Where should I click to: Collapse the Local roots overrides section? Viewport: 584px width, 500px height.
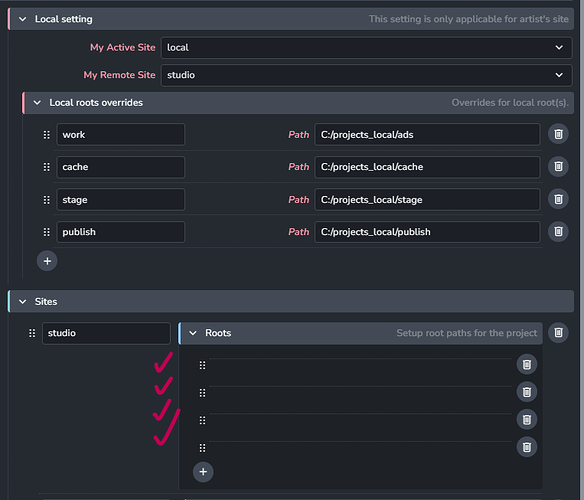[37, 102]
